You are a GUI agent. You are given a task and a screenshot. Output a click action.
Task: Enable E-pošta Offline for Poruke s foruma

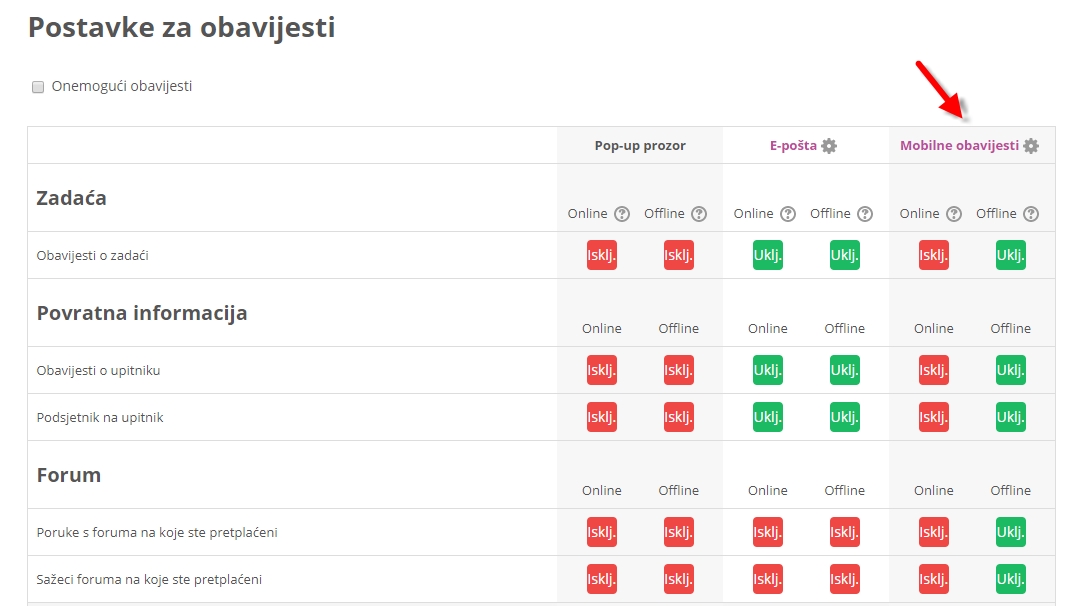(845, 532)
